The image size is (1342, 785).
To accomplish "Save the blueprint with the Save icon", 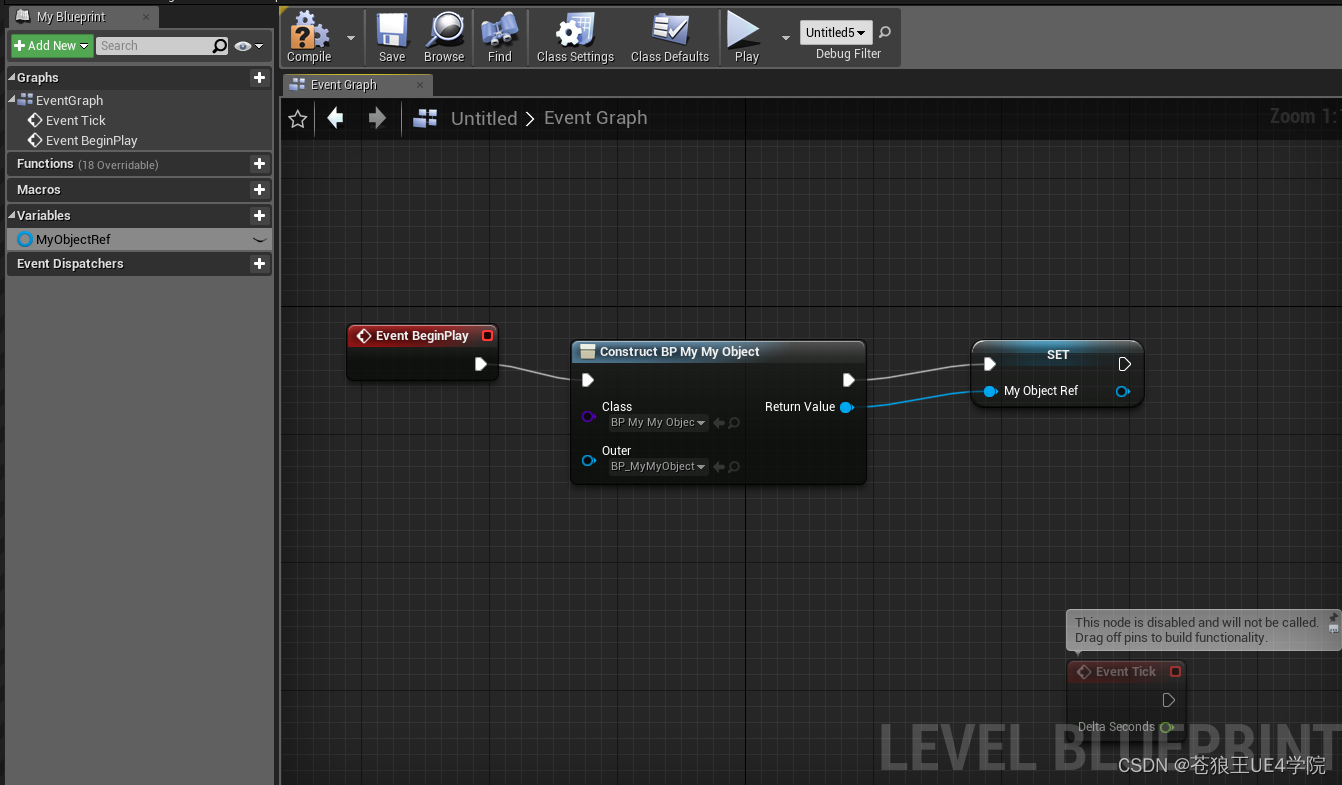I will [392, 38].
